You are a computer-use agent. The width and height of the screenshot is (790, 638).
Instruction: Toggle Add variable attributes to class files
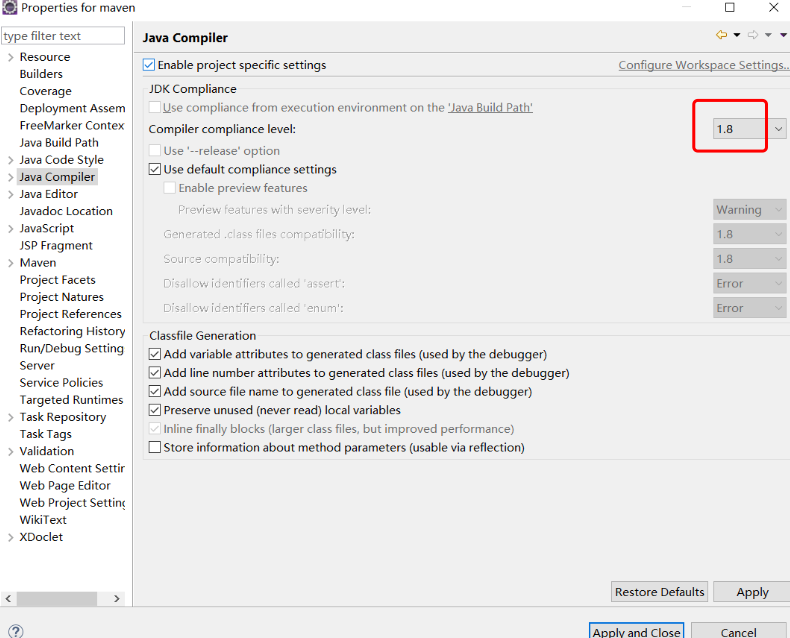click(155, 354)
